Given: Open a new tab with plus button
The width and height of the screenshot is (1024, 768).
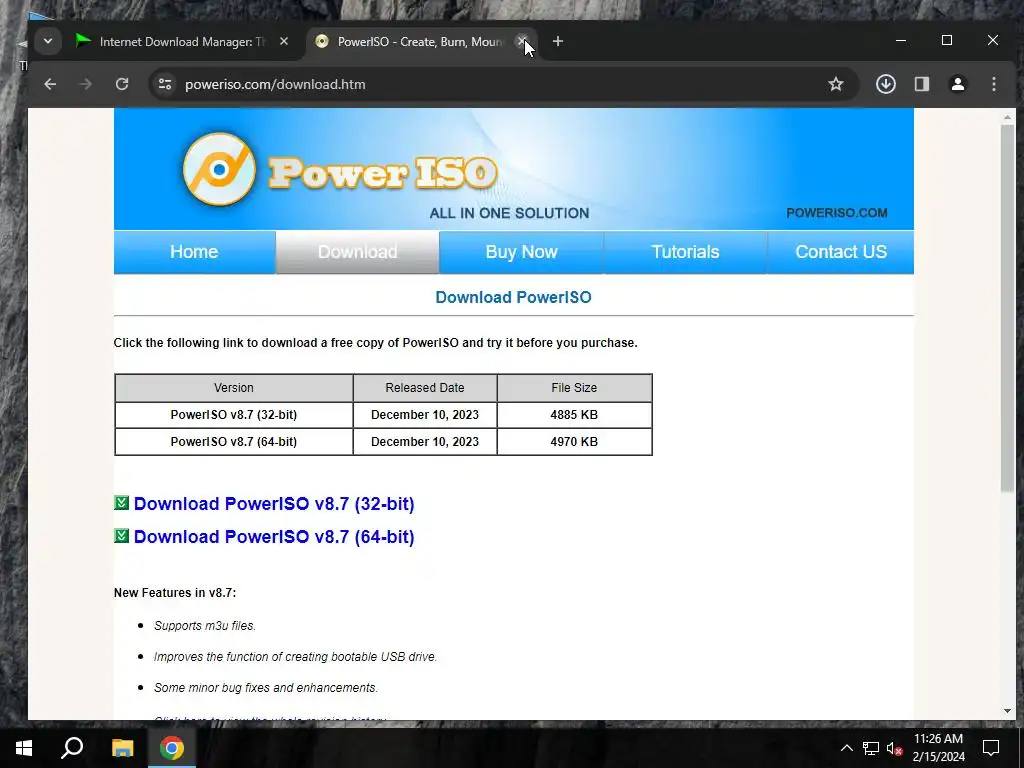Looking at the screenshot, I should (x=558, y=42).
